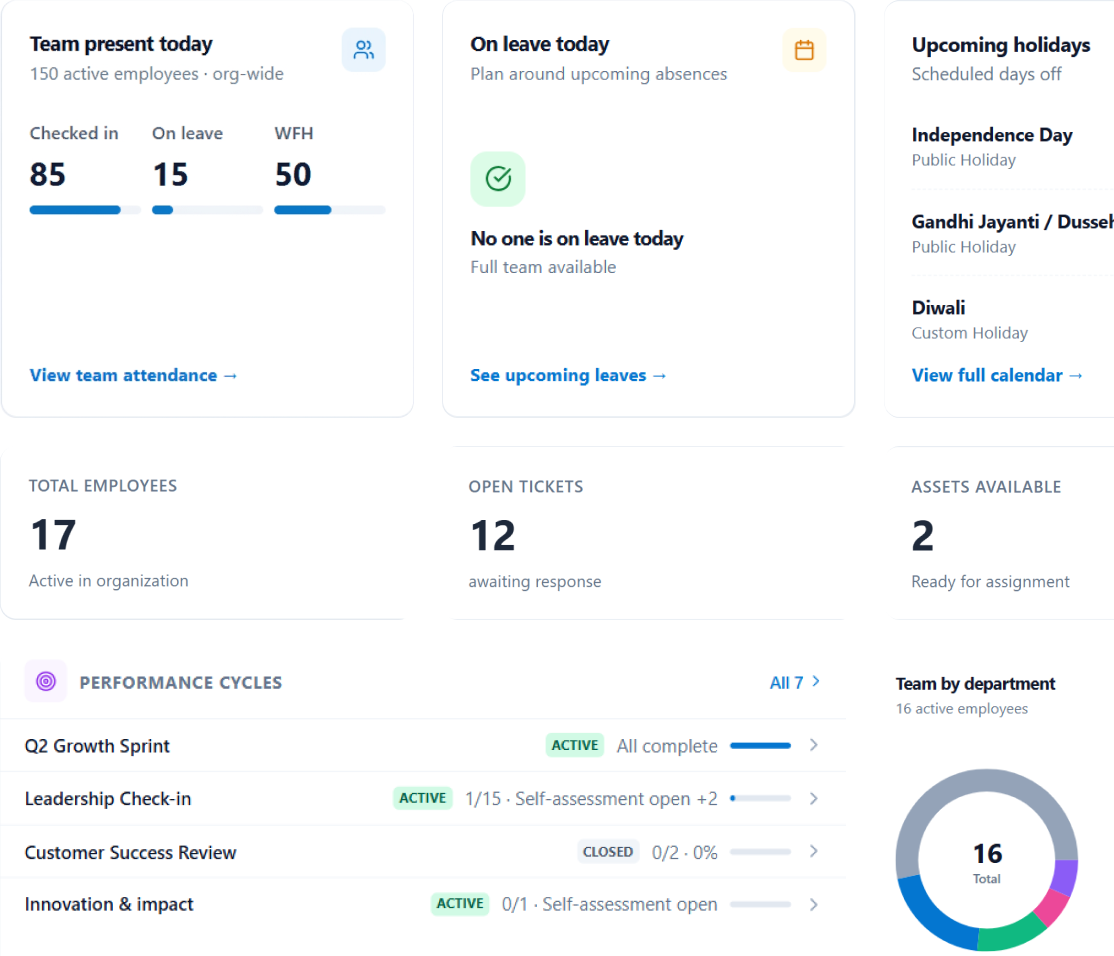Click the 16 Total donut center
Screen dimensions: 1114x956
coord(987,861)
